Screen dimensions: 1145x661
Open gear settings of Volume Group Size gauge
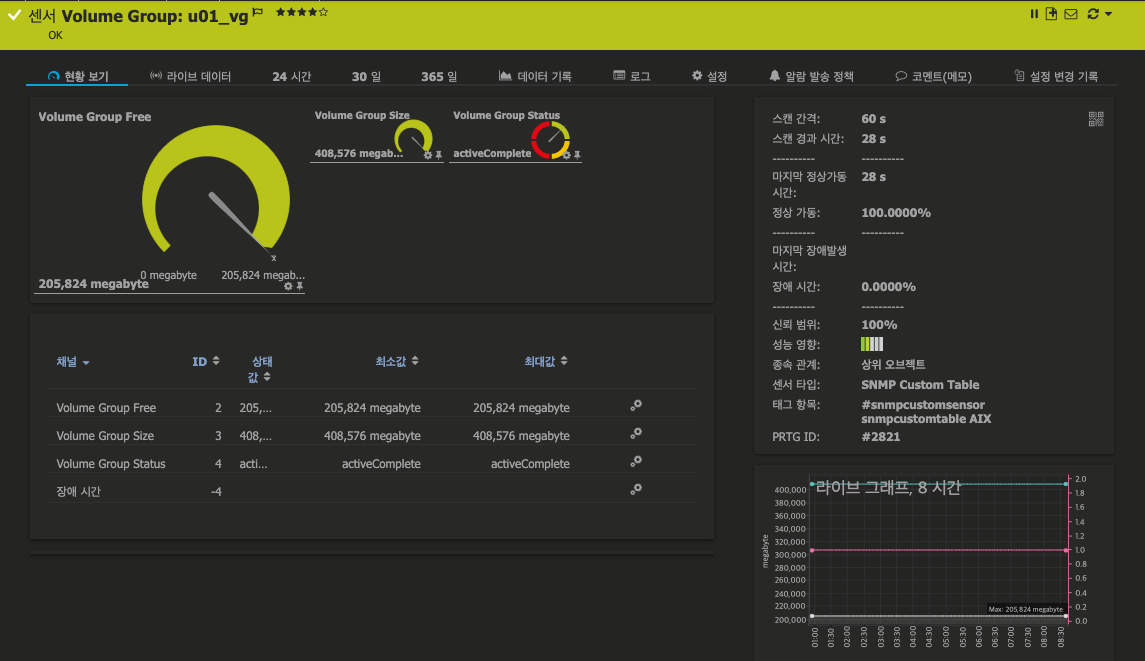tap(428, 155)
